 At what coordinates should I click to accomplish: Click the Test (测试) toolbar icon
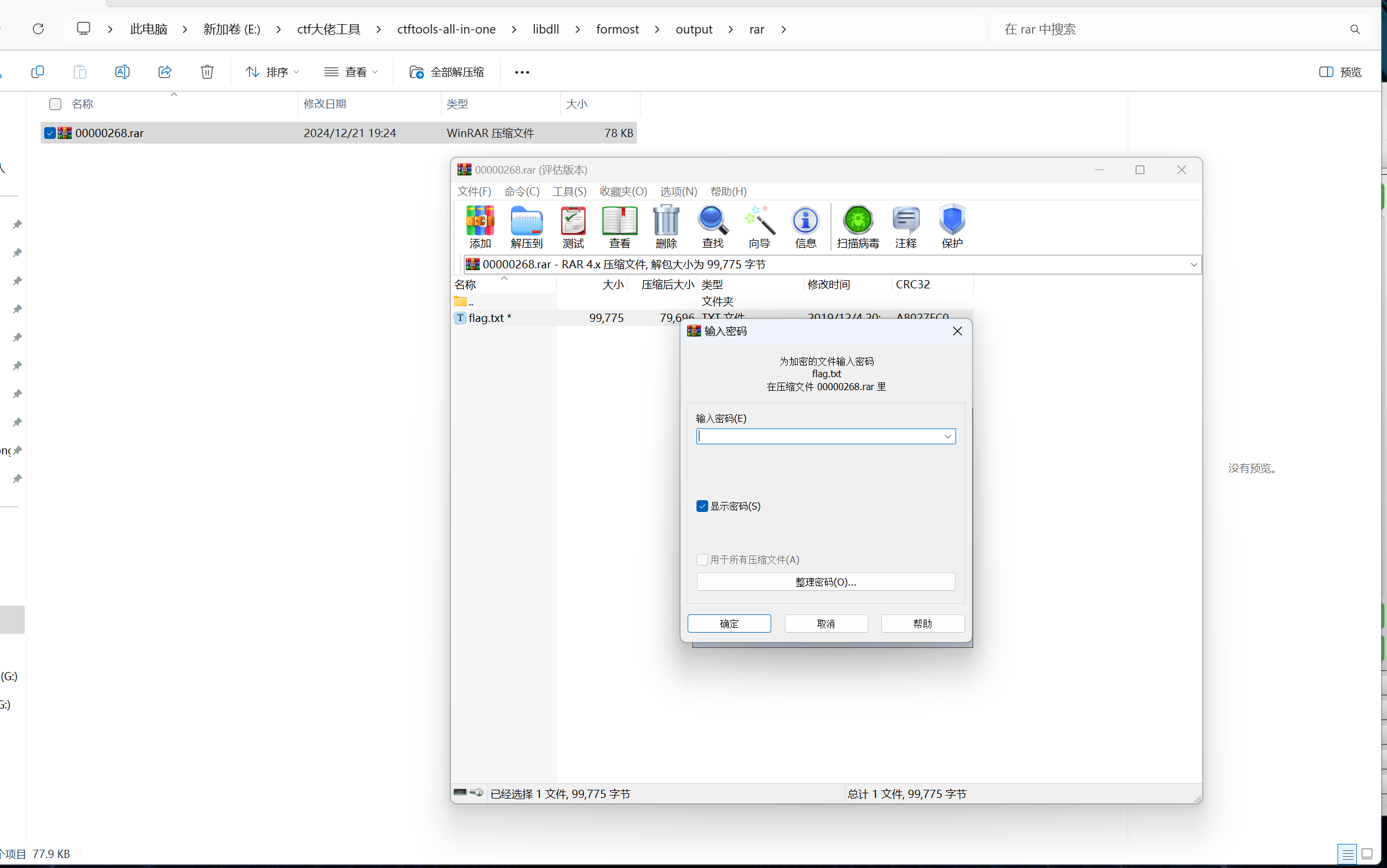point(573,227)
